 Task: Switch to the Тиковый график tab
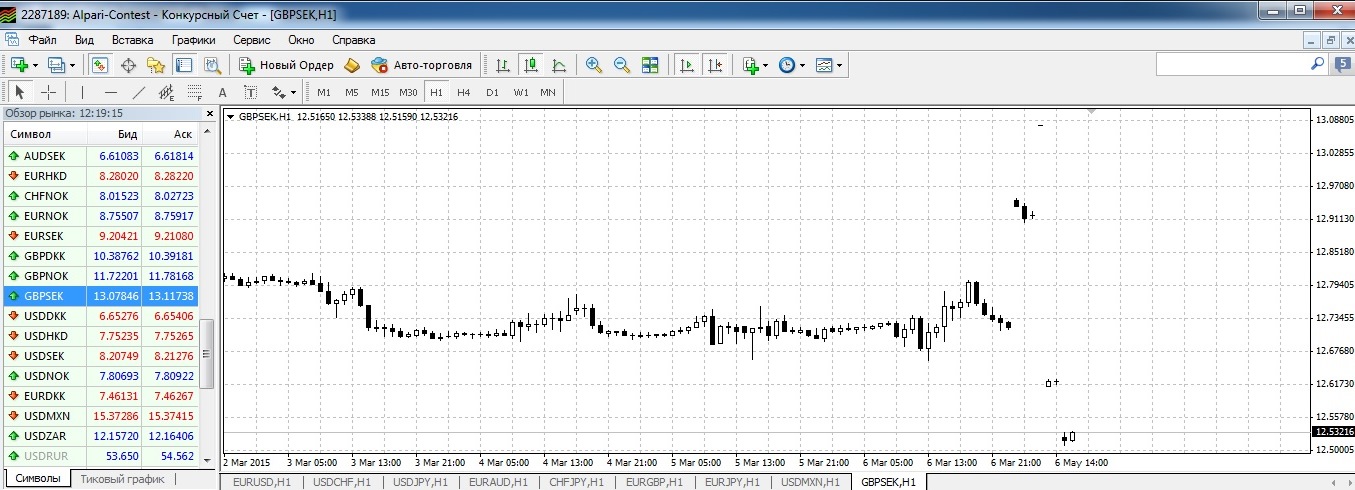pos(122,479)
